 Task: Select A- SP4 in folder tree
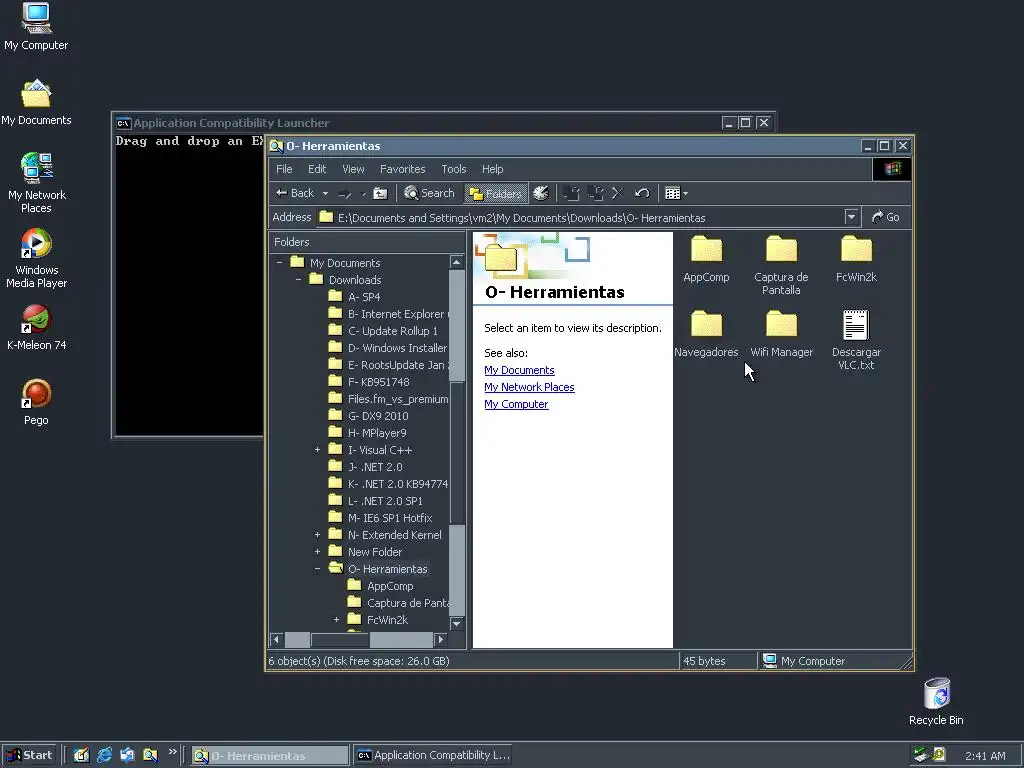coord(364,296)
